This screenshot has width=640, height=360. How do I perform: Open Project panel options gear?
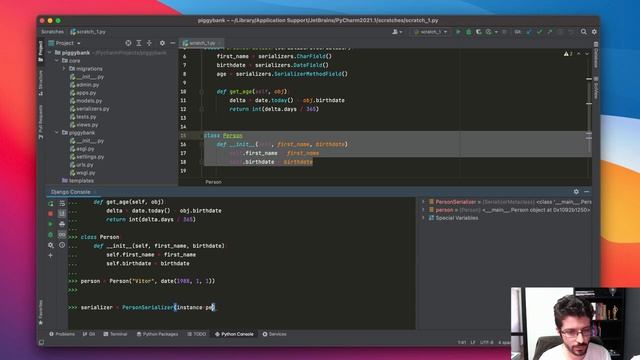point(162,43)
